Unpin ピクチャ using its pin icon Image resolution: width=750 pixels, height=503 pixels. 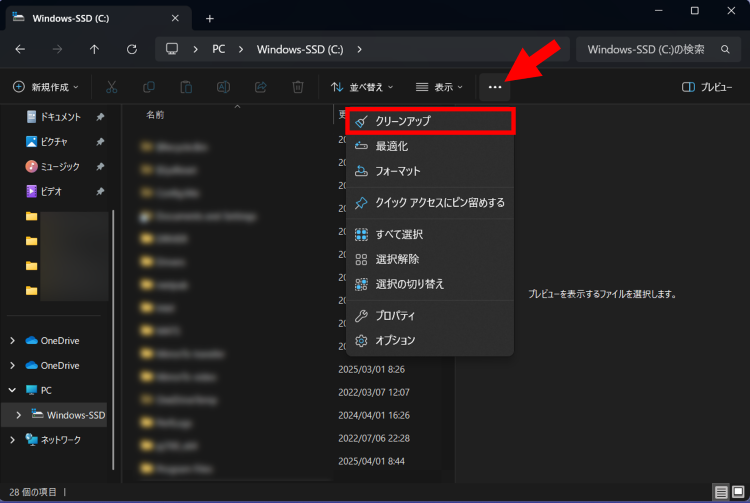(100, 142)
